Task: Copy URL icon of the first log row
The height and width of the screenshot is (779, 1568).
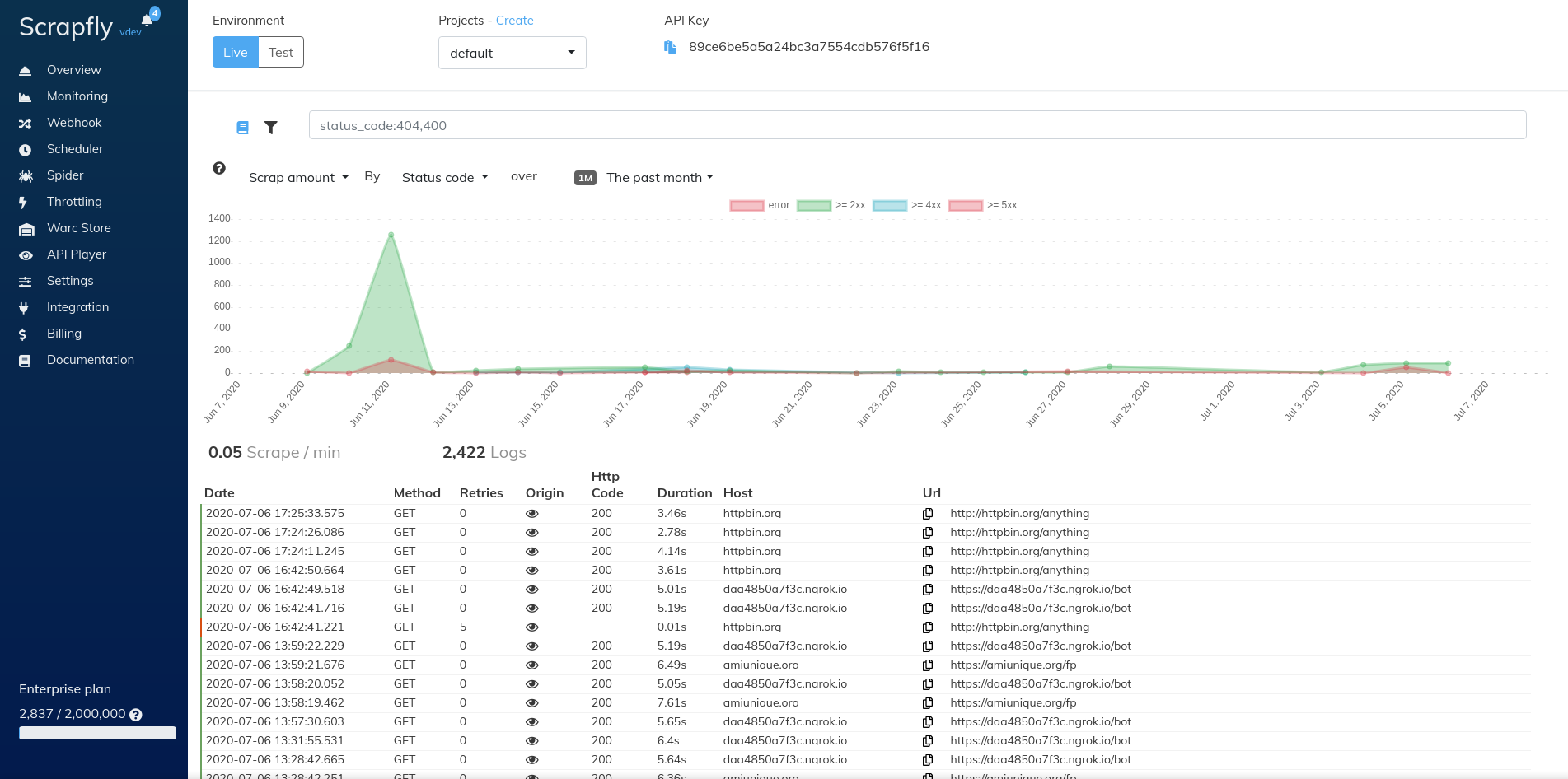Action: pos(928,514)
